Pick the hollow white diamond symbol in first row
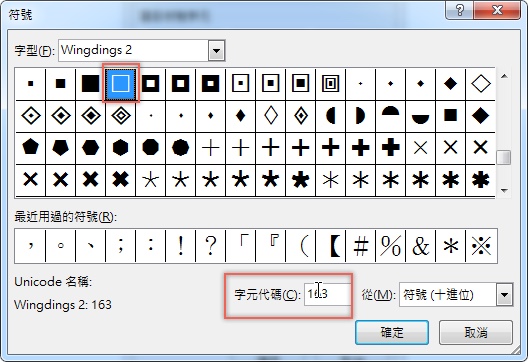This screenshot has height=362, width=528. pos(481,84)
